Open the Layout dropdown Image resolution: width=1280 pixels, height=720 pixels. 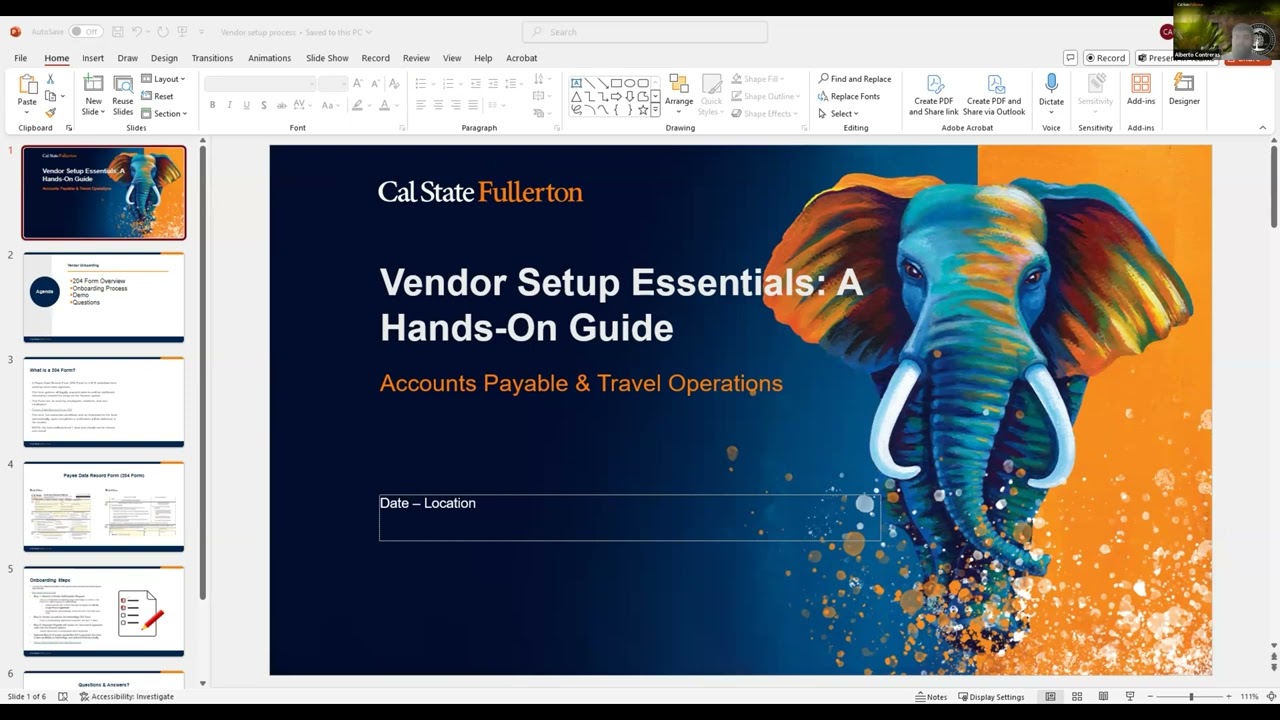pyautogui.click(x=163, y=79)
